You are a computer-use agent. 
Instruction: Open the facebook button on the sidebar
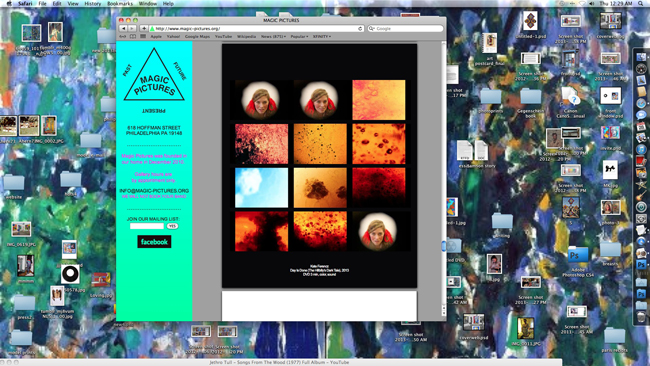[154, 242]
